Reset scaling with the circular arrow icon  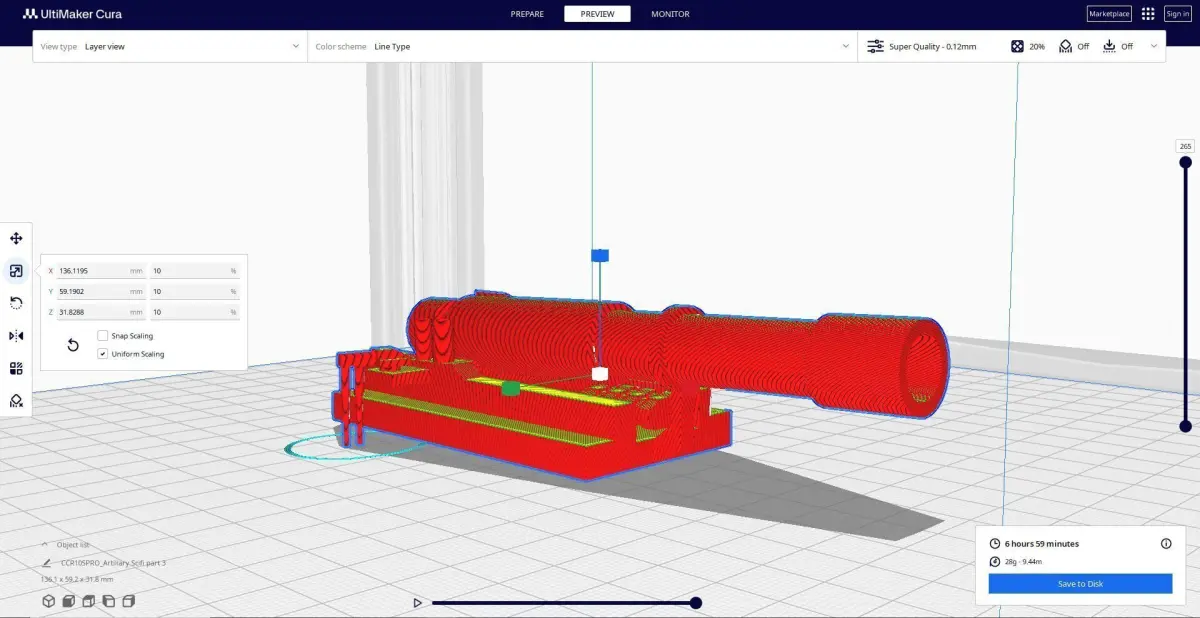pyautogui.click(x=73, y=345)
